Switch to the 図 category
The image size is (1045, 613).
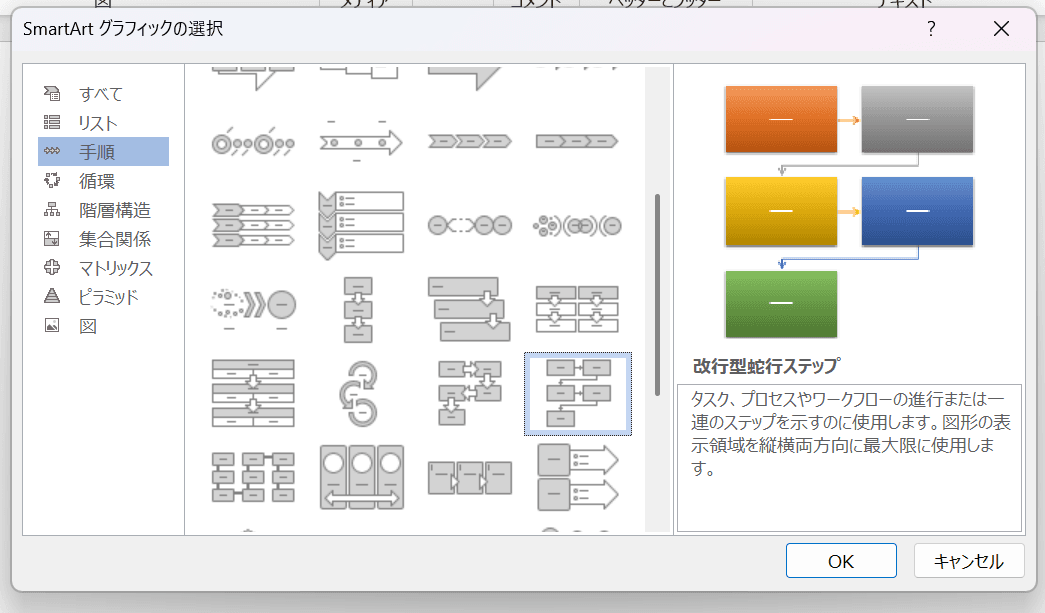[87, 326]
